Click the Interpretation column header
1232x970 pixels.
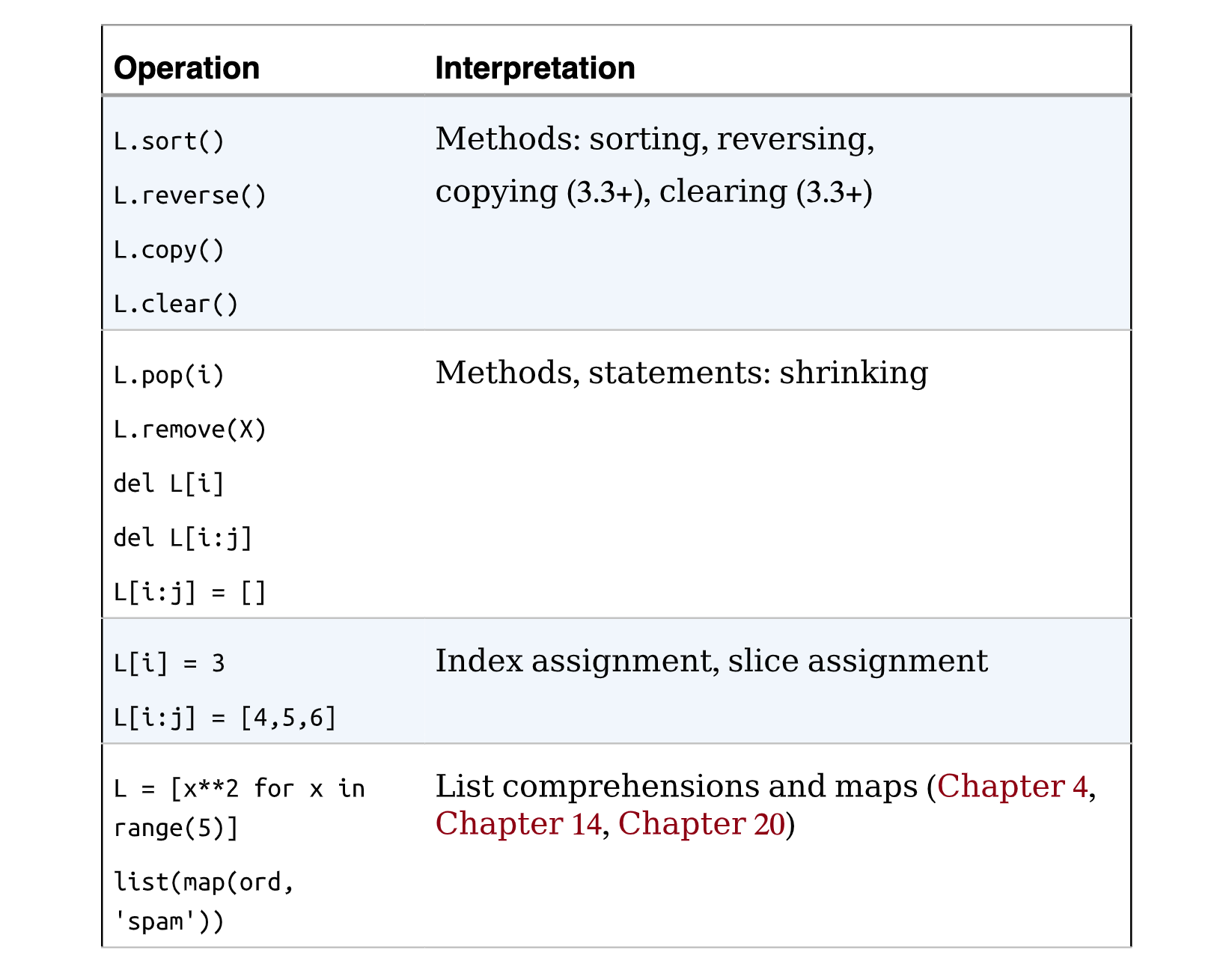534,68
